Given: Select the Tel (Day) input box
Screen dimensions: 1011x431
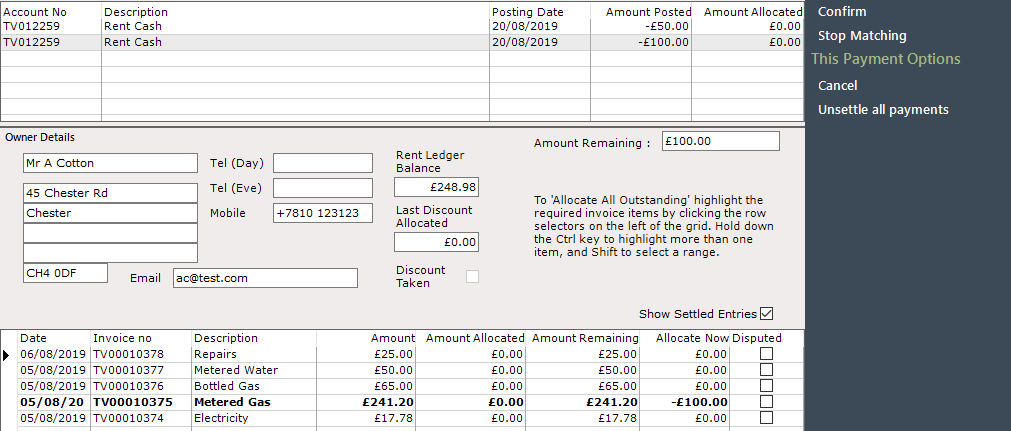Looking at the screenshot, I should coord(323,163).
